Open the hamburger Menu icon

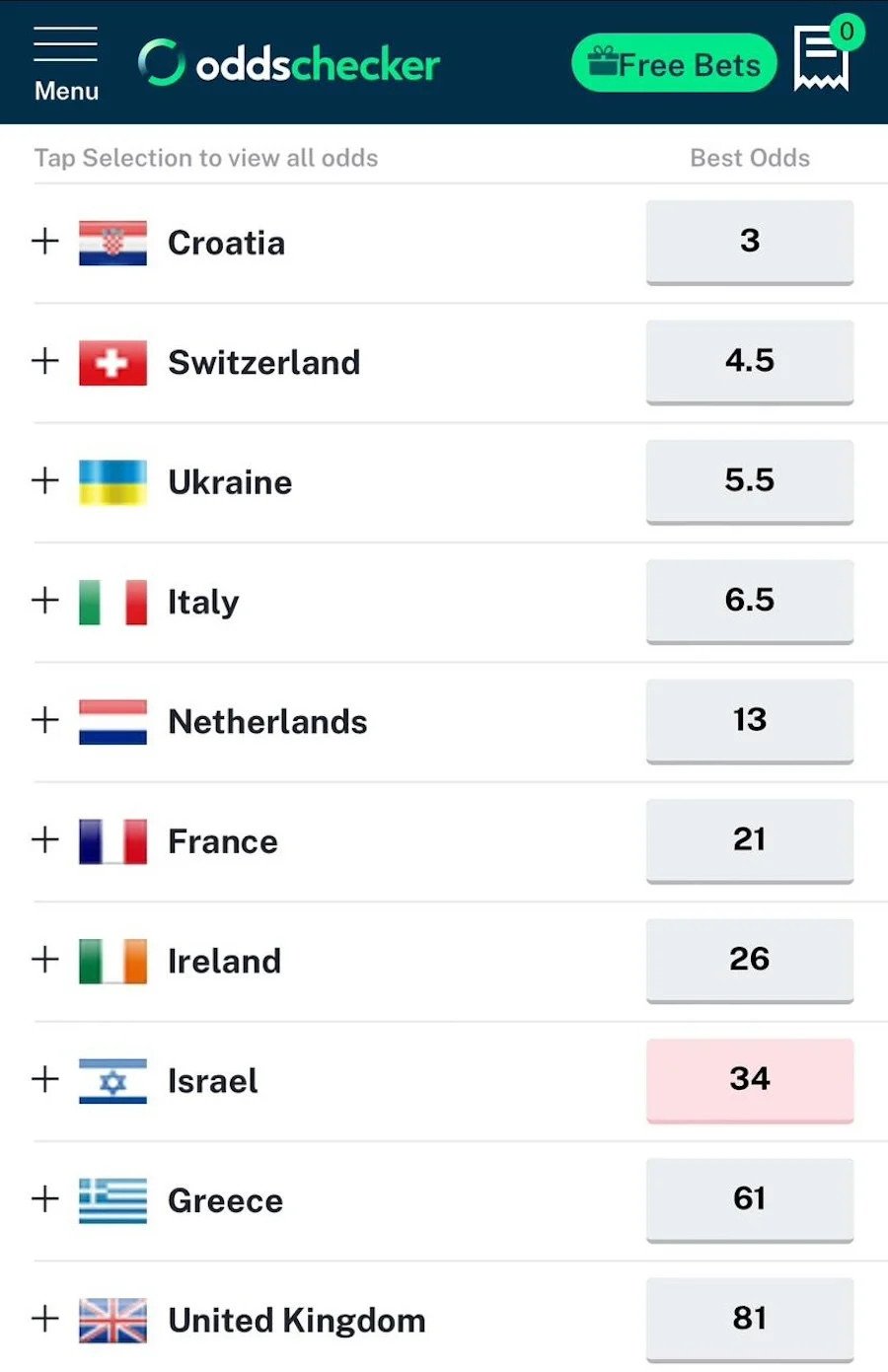pos(65,61)
